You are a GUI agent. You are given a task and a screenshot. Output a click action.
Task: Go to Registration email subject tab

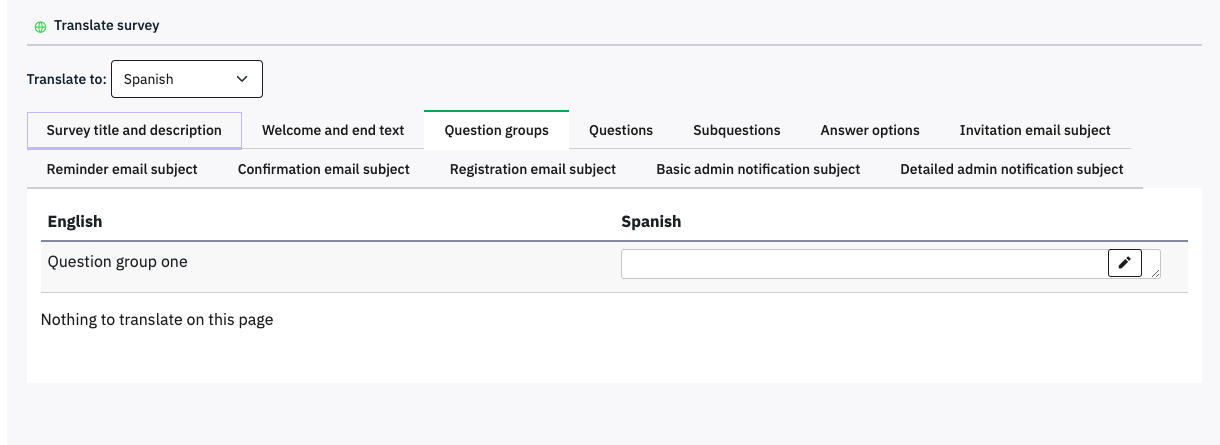[533, 169]
